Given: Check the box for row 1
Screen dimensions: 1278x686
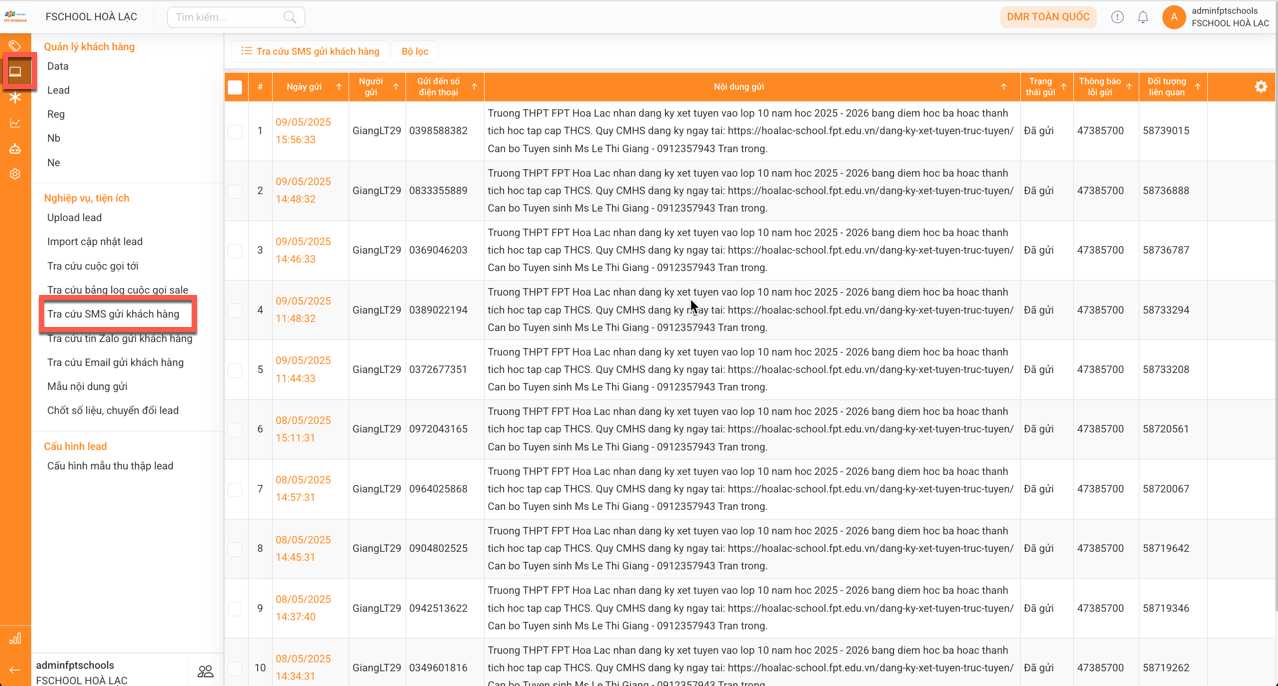Looking at the screenshot, I should point(235,131).
